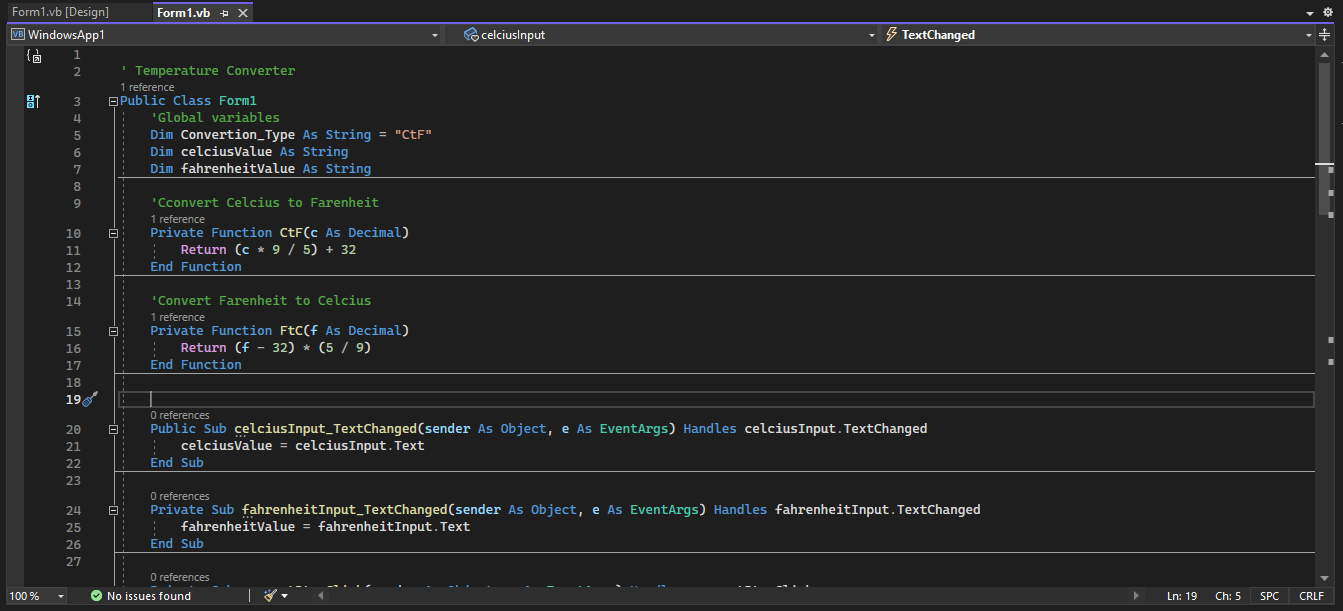Close the Form1.vb tab
This screenshot has height=611, width=1343.
[243, 13]
